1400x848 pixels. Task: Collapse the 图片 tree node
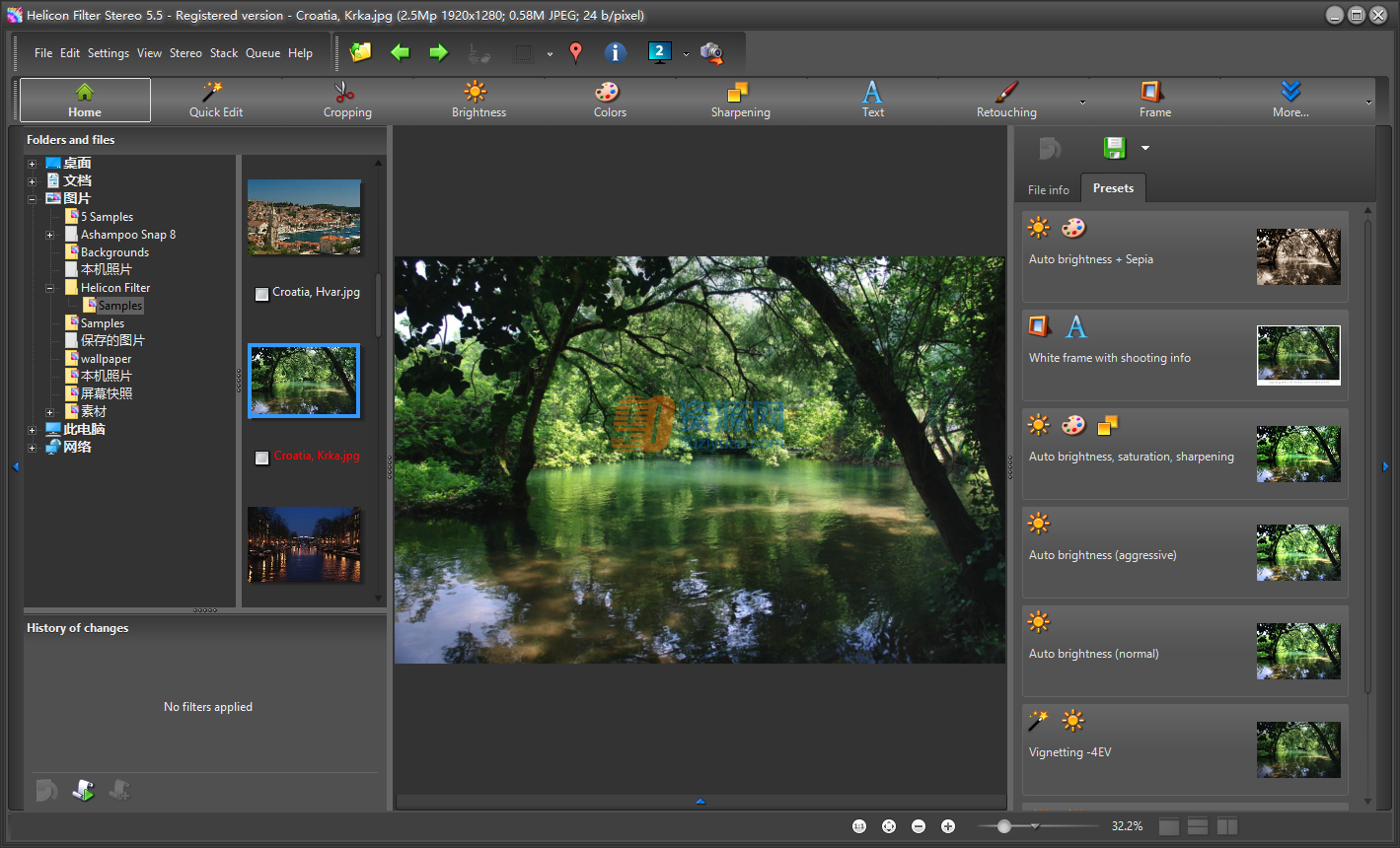click(x=33, y=199)
